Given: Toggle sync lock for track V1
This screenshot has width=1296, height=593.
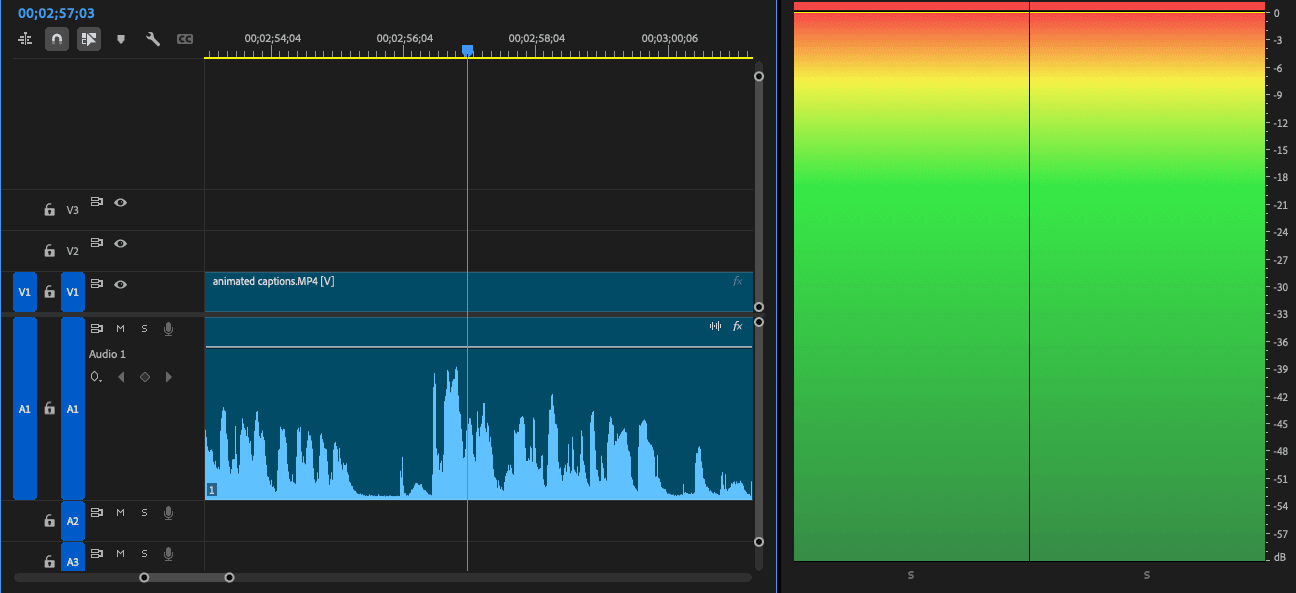Looking at the screenshot, I should point(97,283).
